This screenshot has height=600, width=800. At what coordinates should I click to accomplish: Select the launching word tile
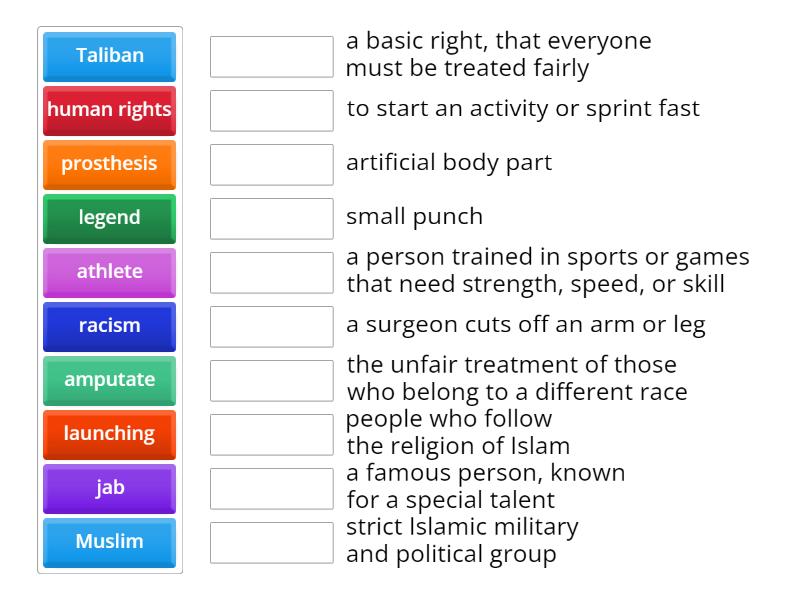pyautogui.click(x=109, y=434)
